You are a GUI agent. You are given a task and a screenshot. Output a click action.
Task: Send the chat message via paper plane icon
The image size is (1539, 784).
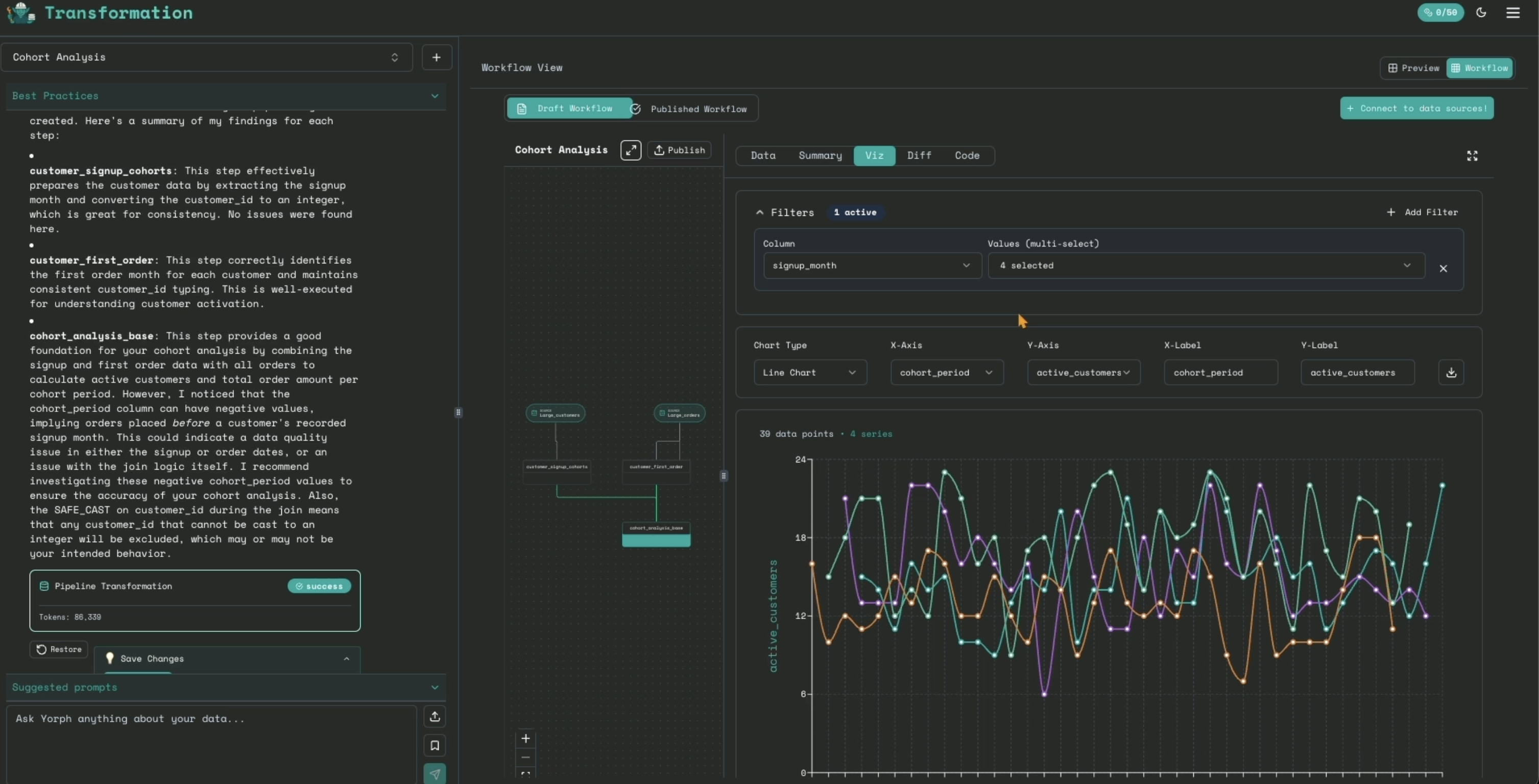point(435,774)
